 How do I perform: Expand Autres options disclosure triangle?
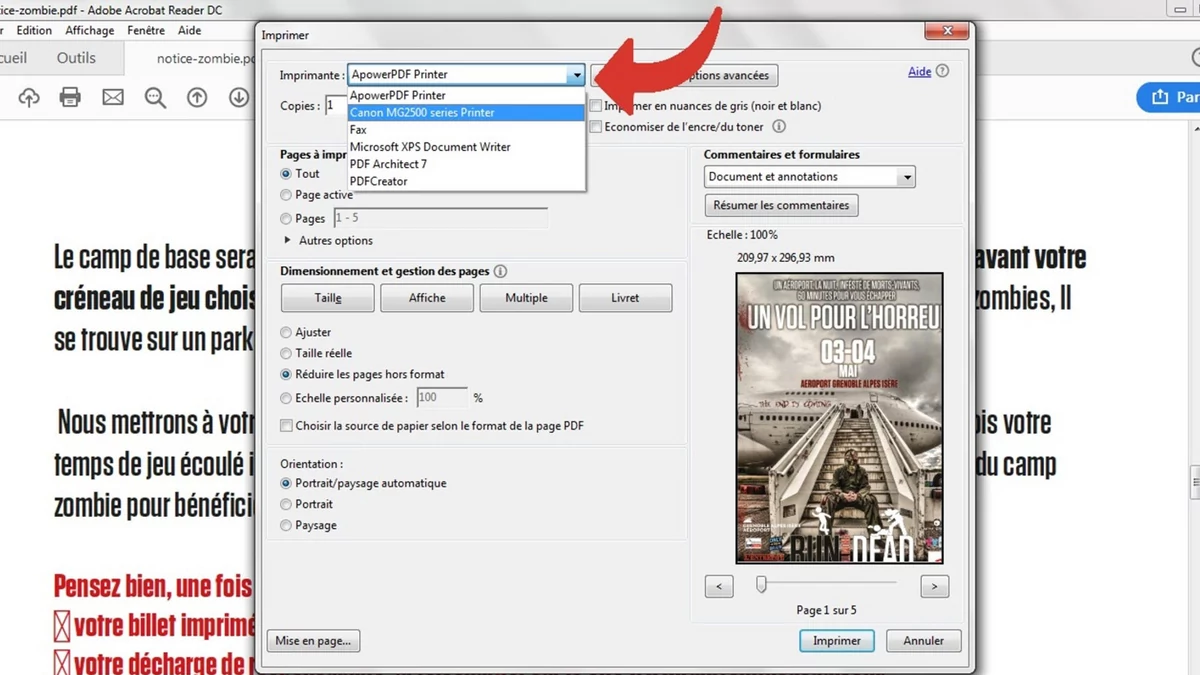(x=288, y=241)
